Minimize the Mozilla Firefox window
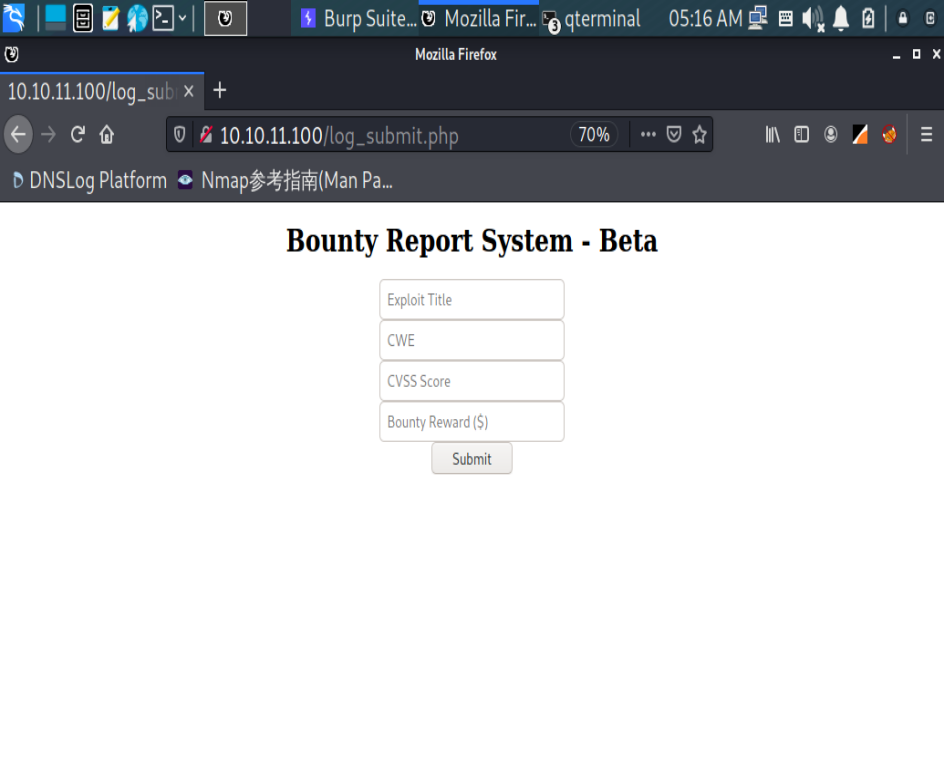This screenshot has height=776, width=944. coord(896,55)
